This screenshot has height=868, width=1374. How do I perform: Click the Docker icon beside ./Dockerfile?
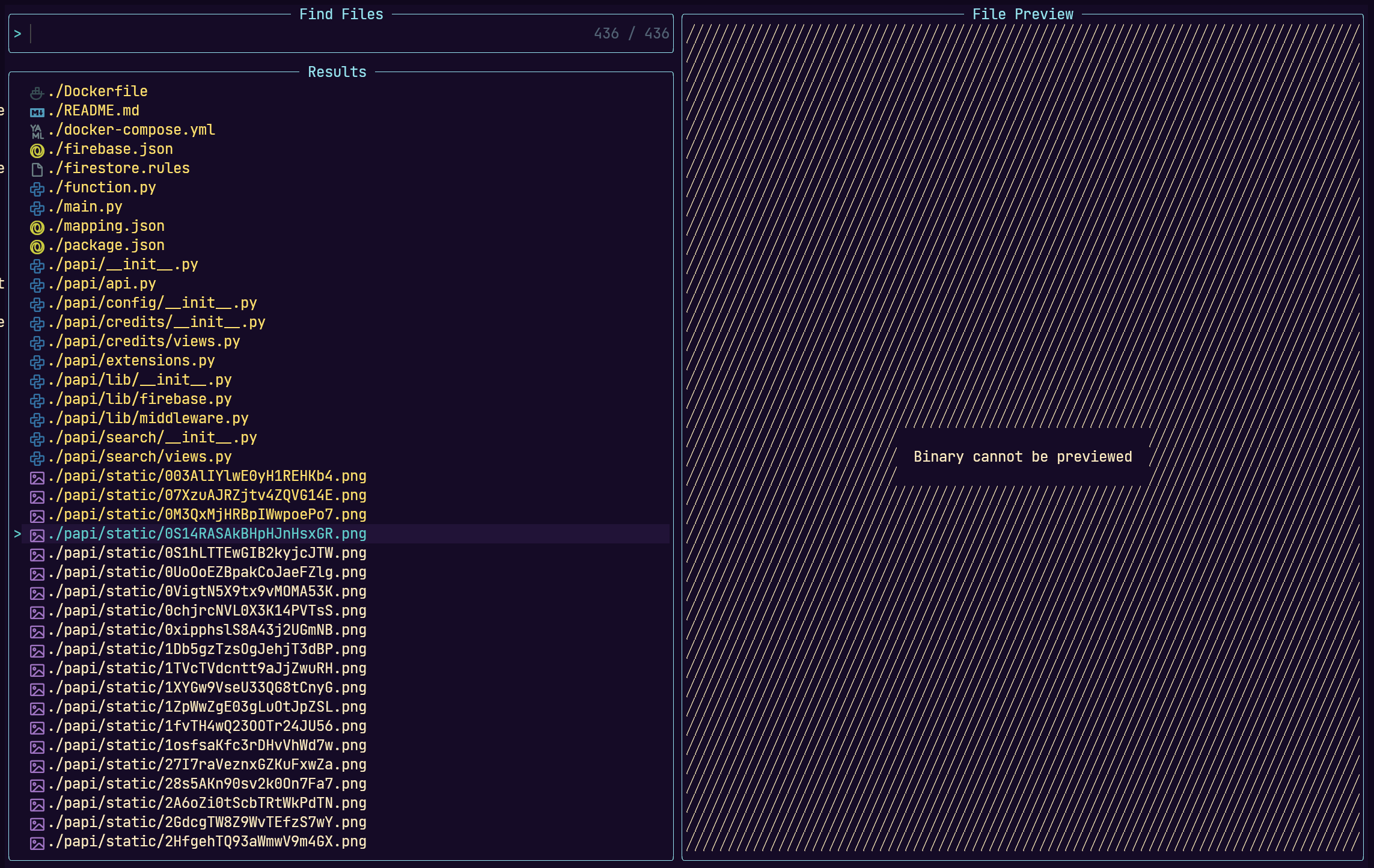click(37, 93)
